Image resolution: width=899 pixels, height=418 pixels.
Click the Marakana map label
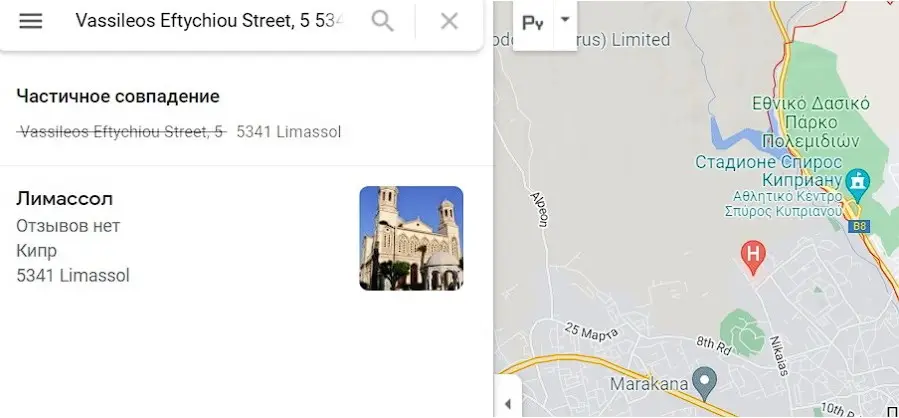click(x=648, y=384)
